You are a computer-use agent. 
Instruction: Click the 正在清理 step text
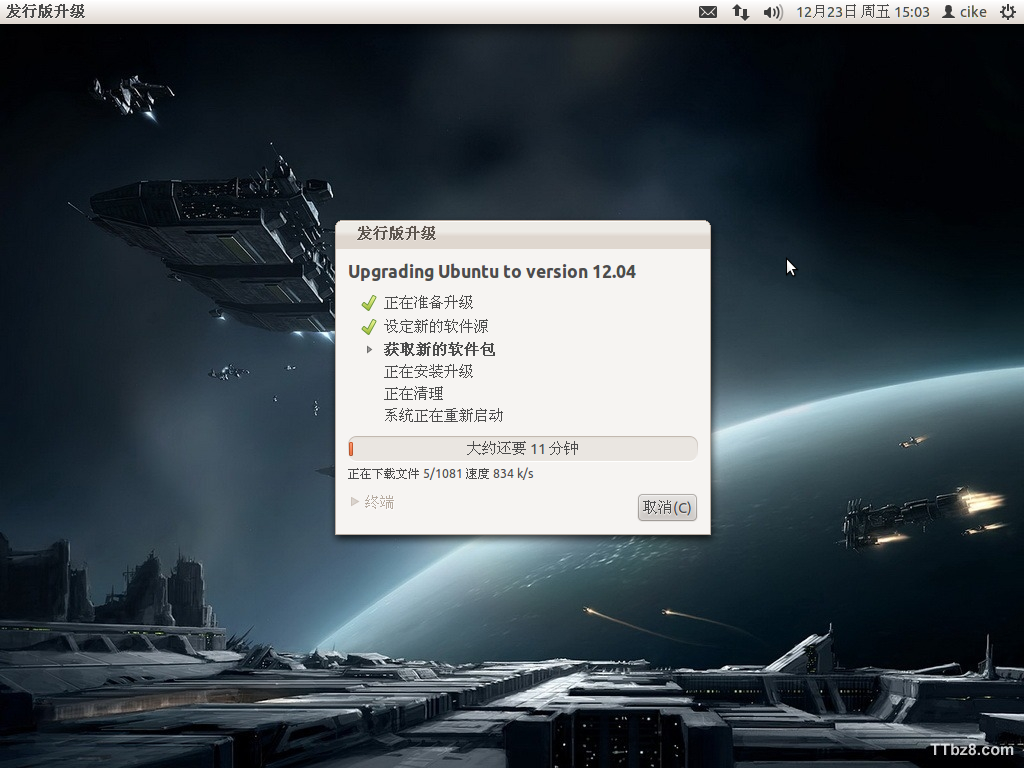(x=413, y=393)
